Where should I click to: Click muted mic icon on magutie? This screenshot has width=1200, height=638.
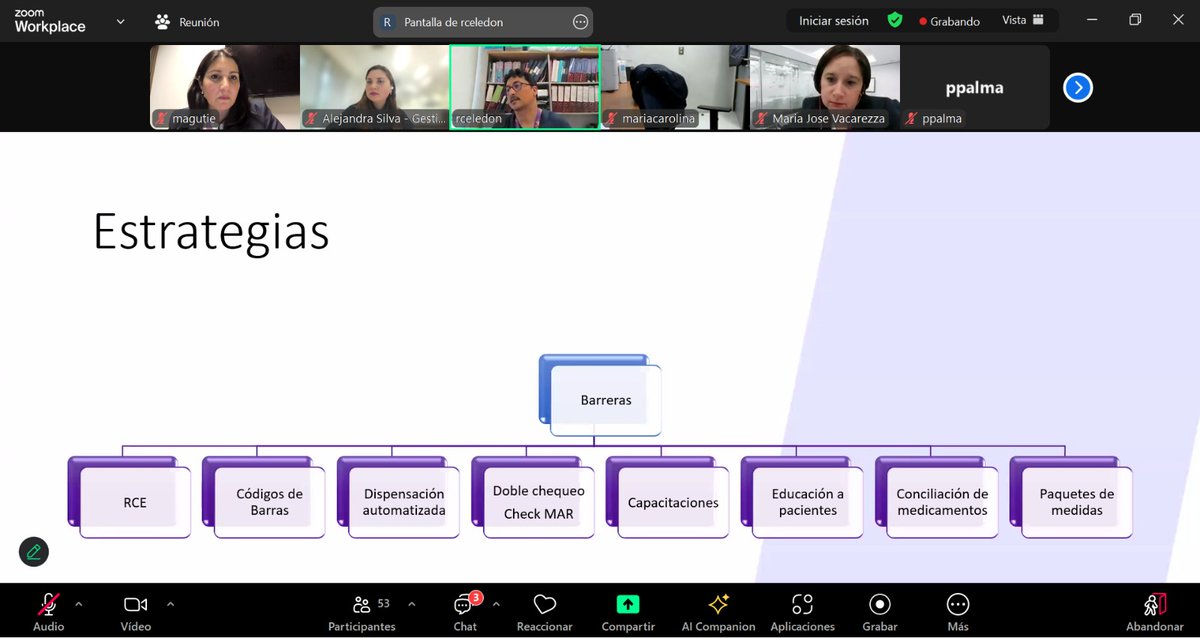161,119
